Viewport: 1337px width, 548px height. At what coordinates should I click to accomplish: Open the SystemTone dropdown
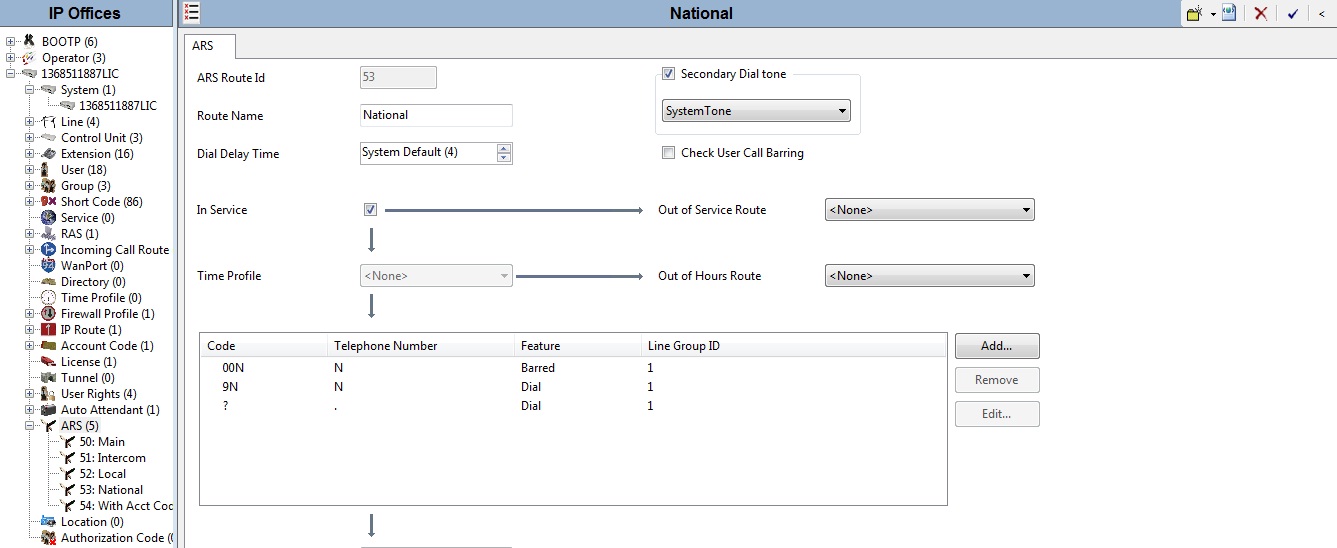(x=756, y=111)
